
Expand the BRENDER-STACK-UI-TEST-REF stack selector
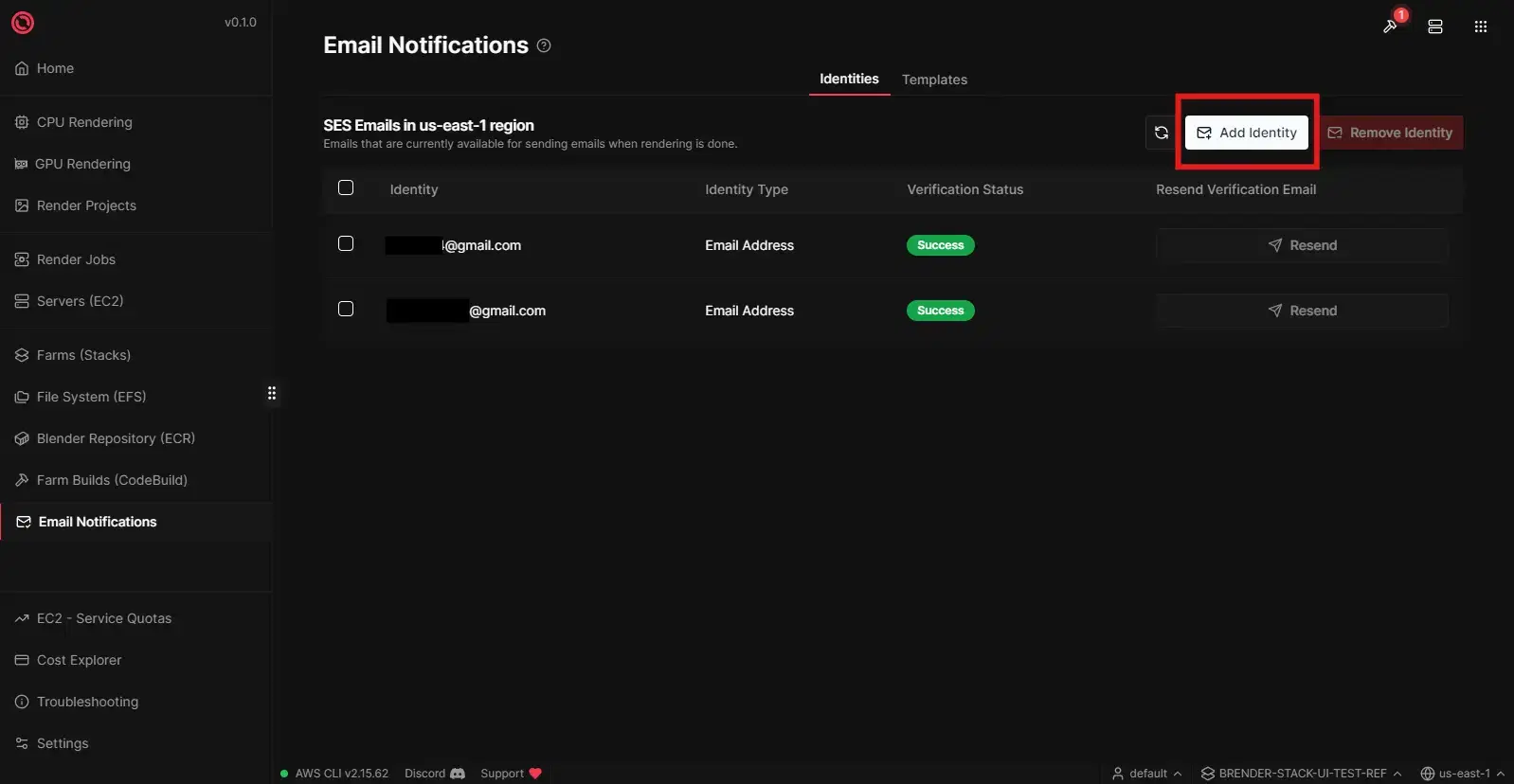tap(1301, 774)
